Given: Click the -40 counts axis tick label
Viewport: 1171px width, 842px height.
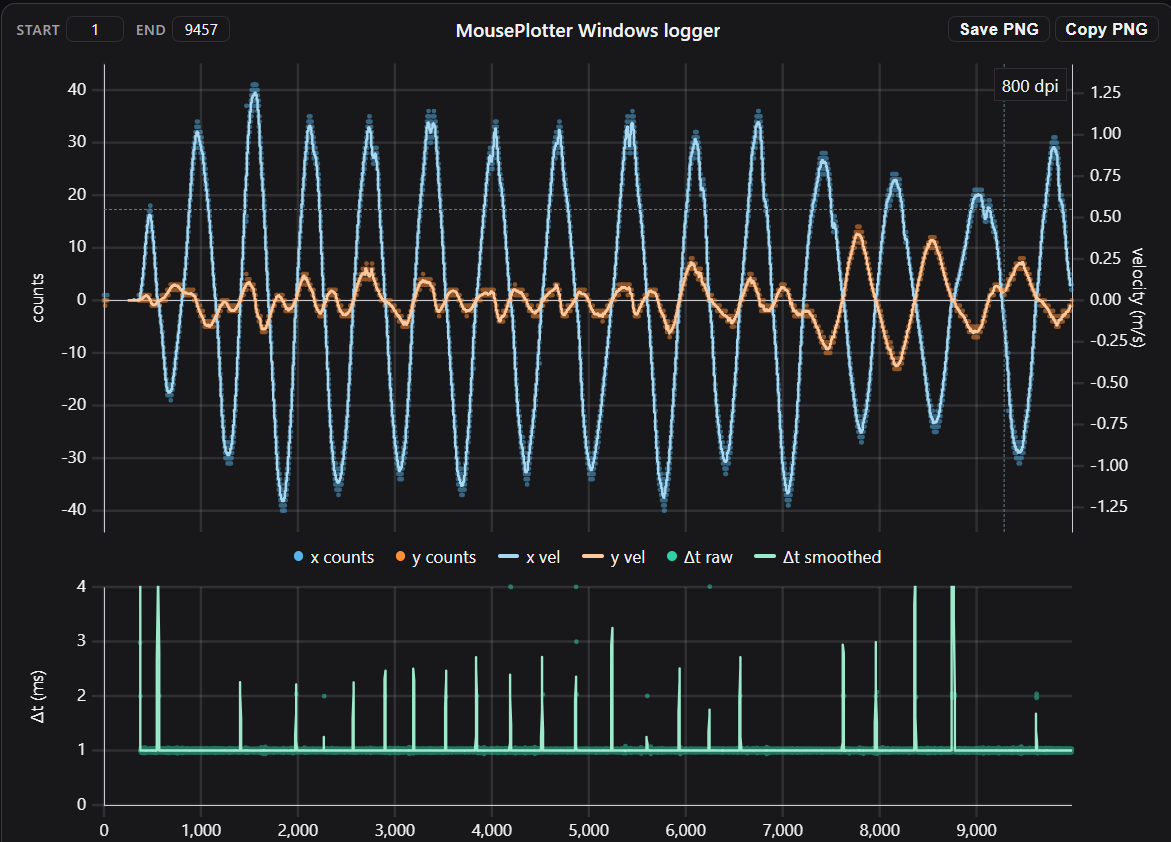Looking at the screenshot, I should 73,510.
